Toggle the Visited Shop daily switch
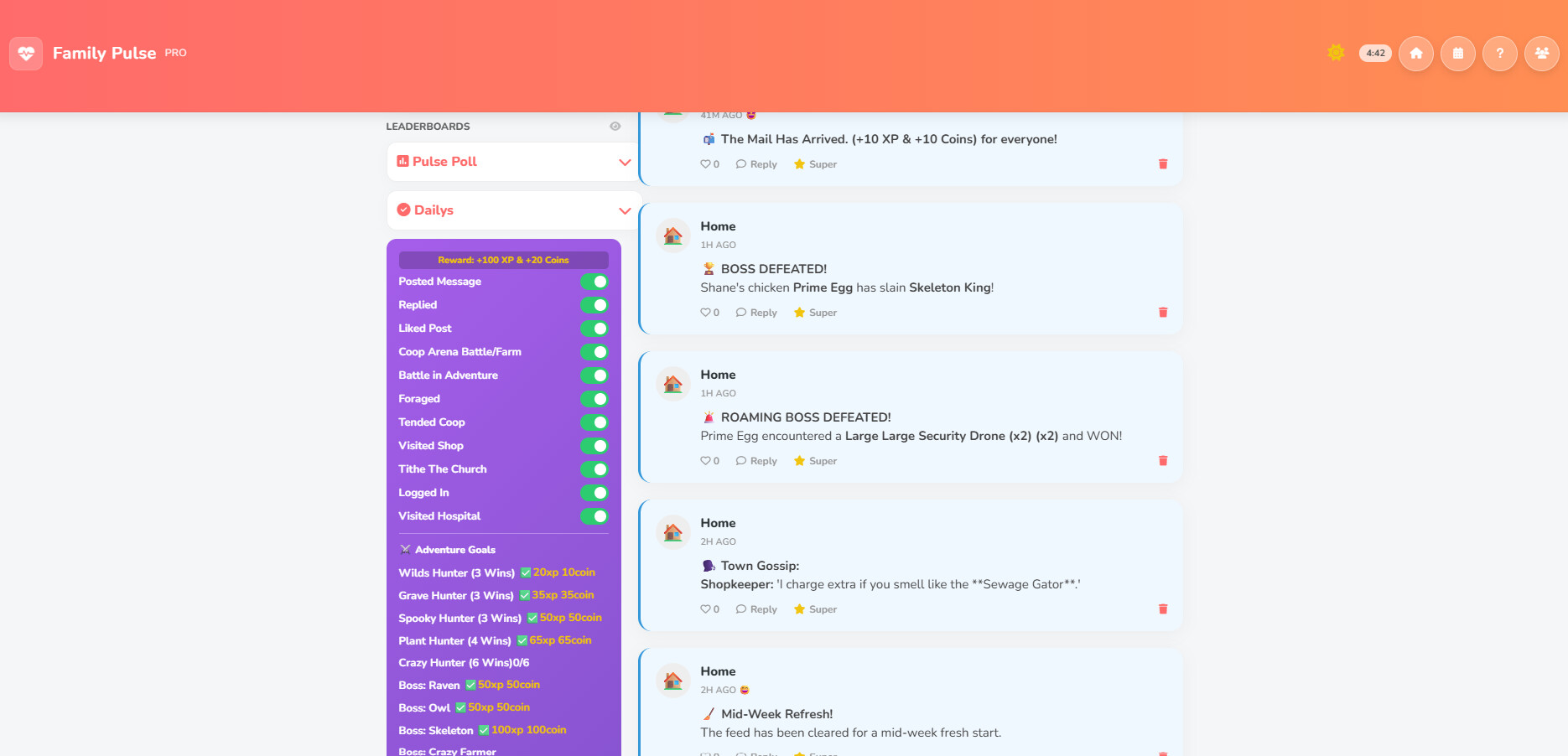1568x756 pixels. [594, 446]
